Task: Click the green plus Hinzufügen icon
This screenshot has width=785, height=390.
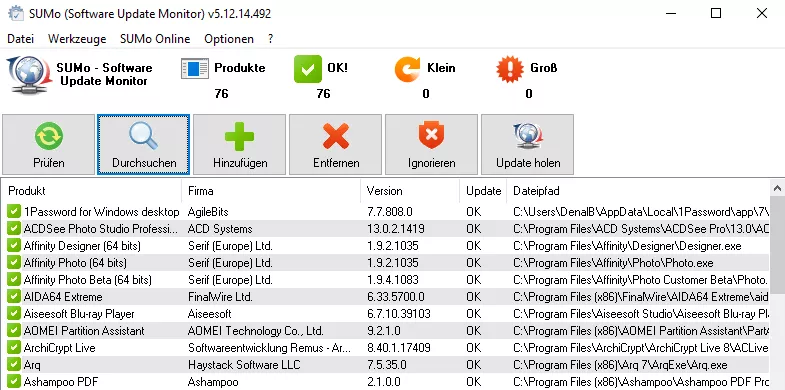Action: click(x=239, y=136)
